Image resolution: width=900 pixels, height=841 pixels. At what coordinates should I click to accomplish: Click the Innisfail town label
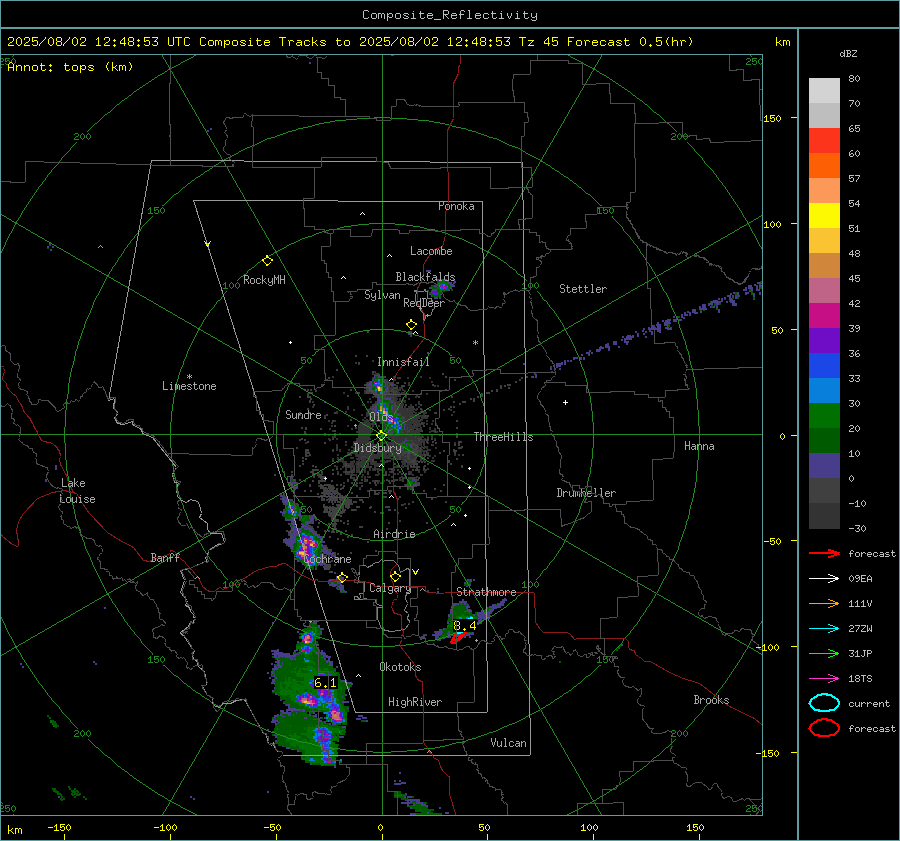(x=403, y=362)
